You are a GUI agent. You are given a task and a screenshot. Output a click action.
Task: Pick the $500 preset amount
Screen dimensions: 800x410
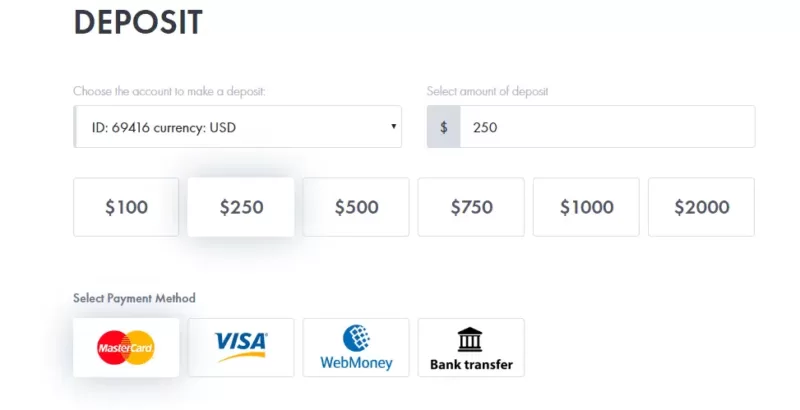pyautogui.click(x=356, y=207)
